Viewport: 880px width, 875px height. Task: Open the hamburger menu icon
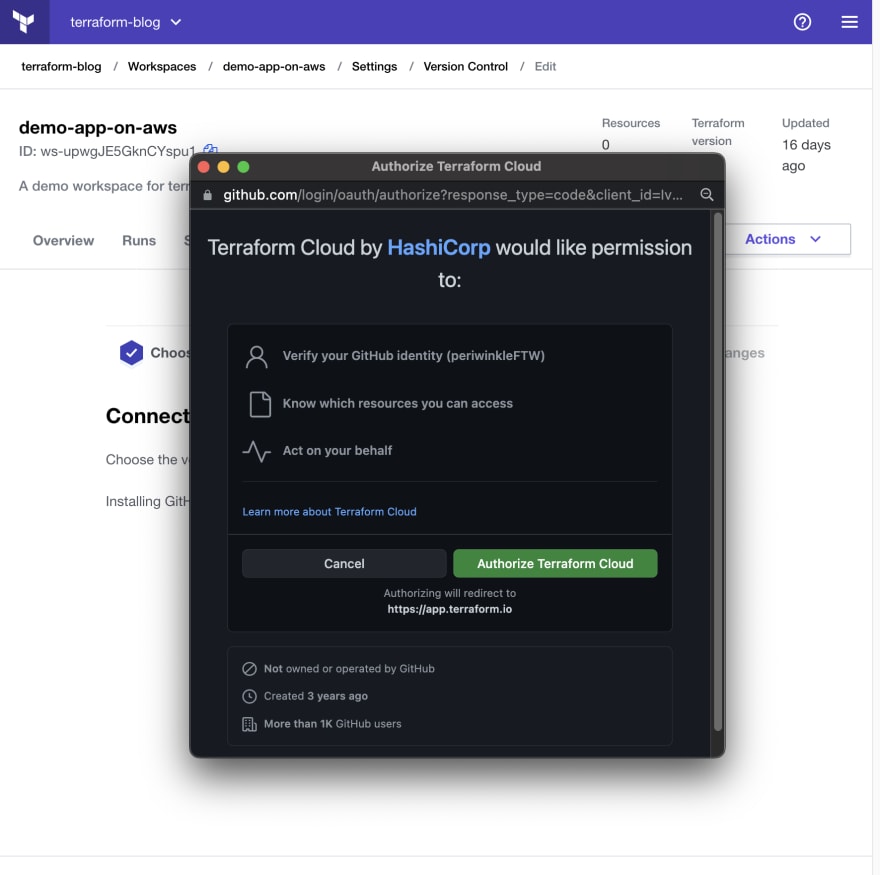(849, 22)
